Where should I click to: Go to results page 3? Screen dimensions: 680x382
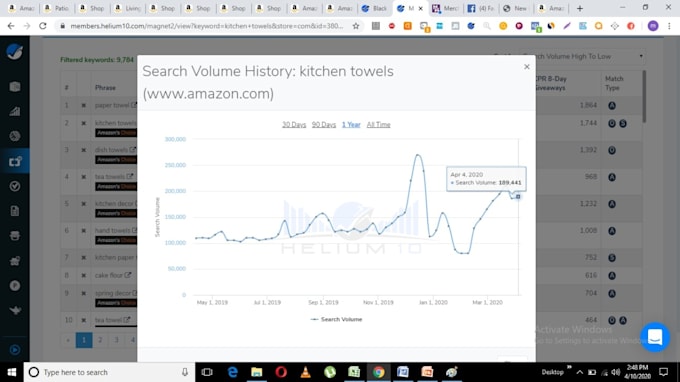pos(116,340)
